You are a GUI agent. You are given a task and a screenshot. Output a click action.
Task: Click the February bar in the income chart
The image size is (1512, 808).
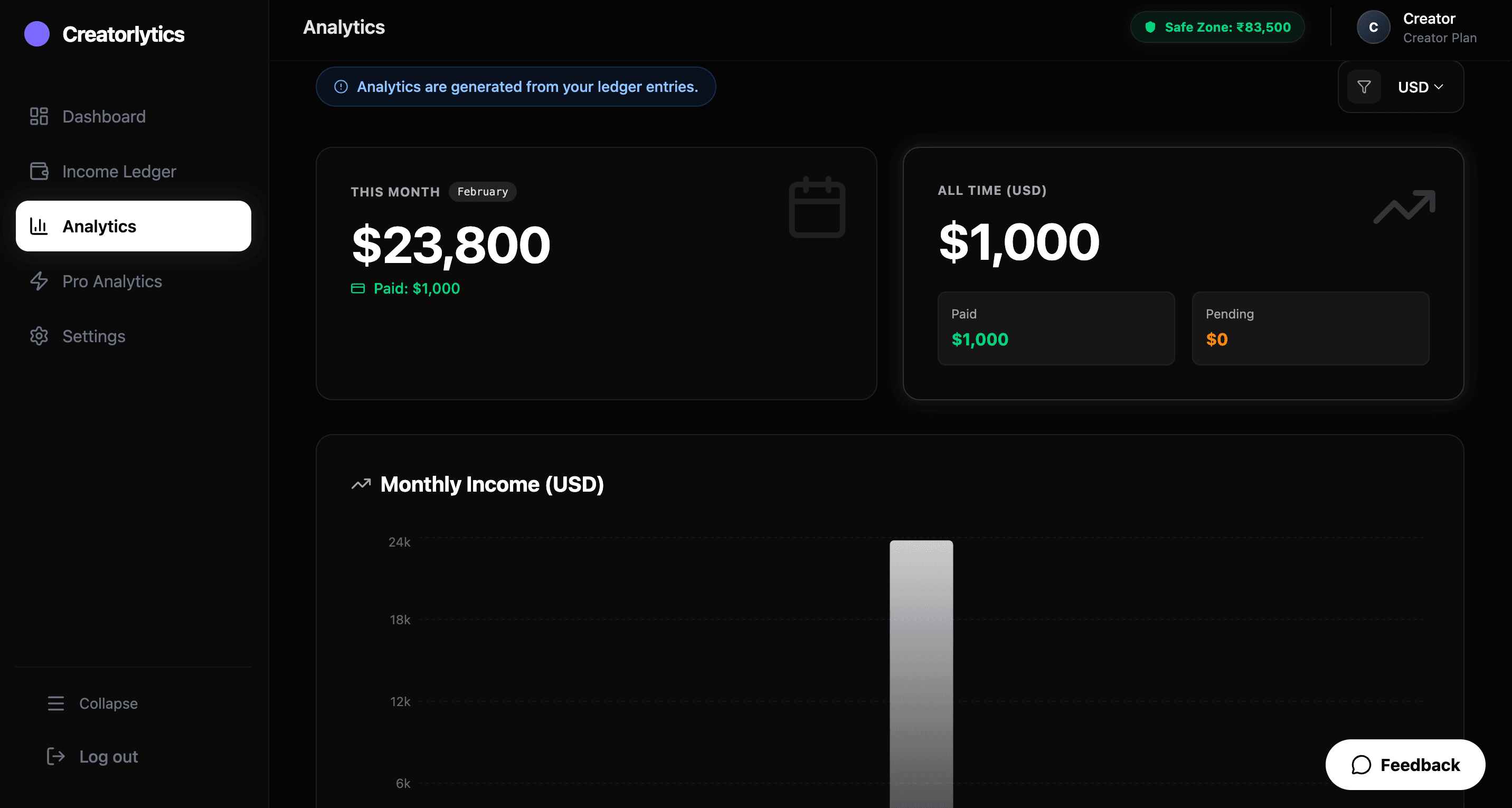click(921, 675)
